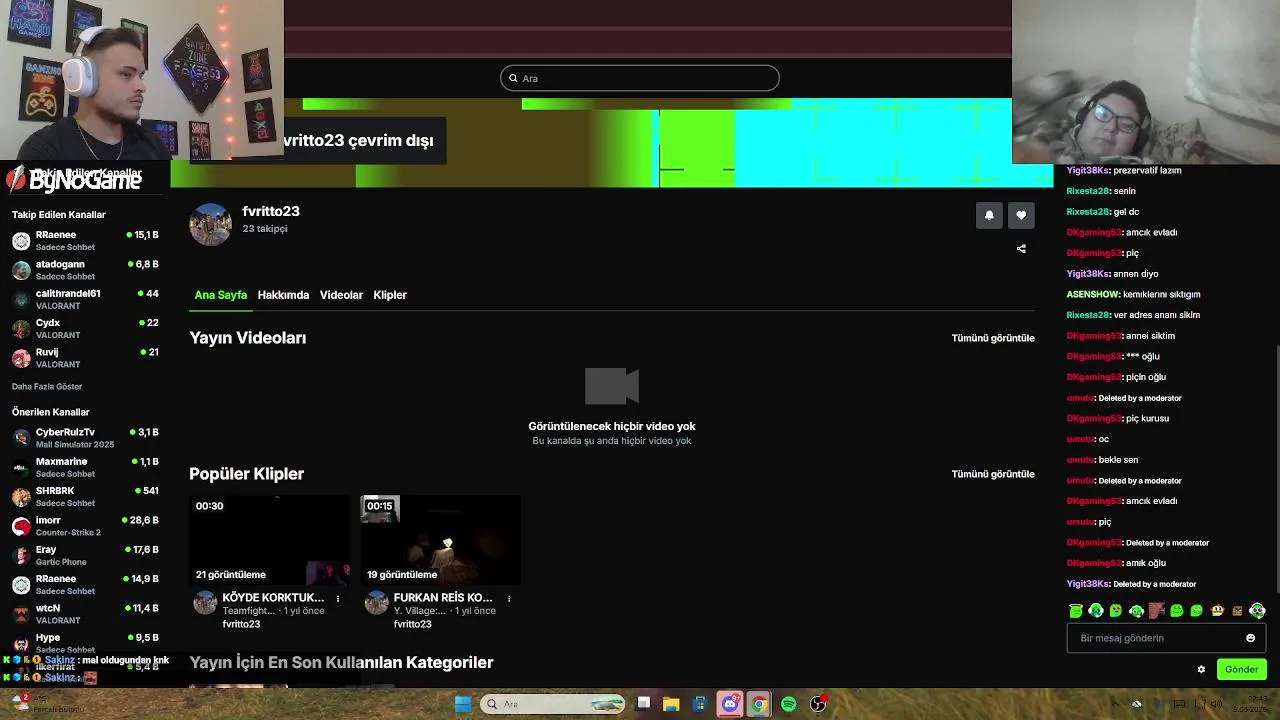
Task: Open Hype channel in sidebar
Action: pos(85,643)
